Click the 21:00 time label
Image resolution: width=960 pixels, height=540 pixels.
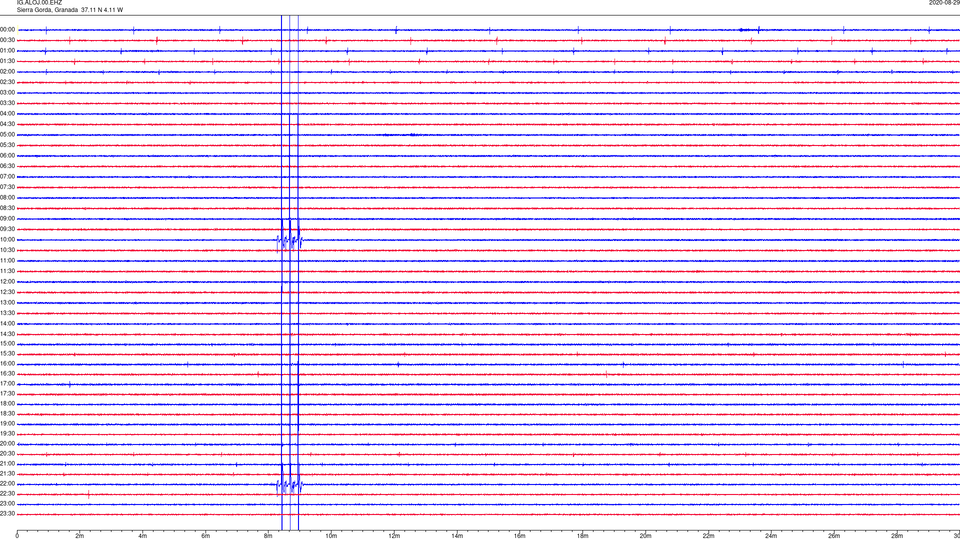tap(7, 464)
